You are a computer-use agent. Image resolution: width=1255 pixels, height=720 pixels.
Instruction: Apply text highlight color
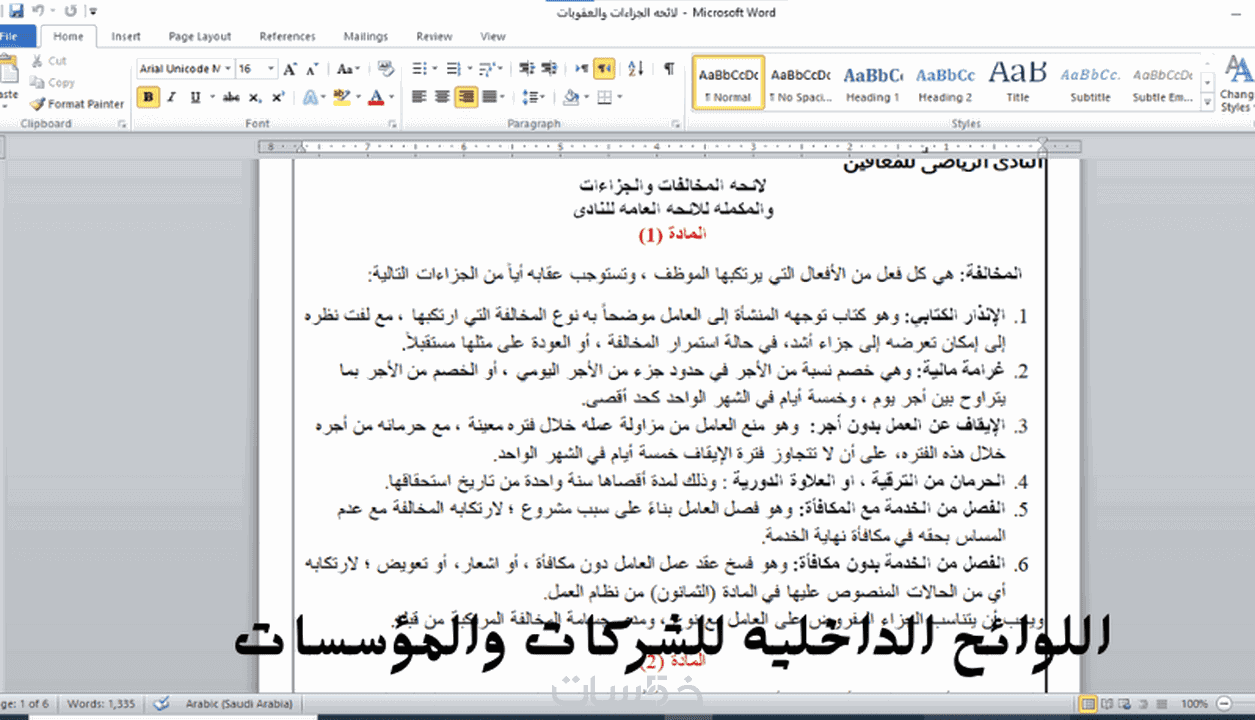(341, 97)
